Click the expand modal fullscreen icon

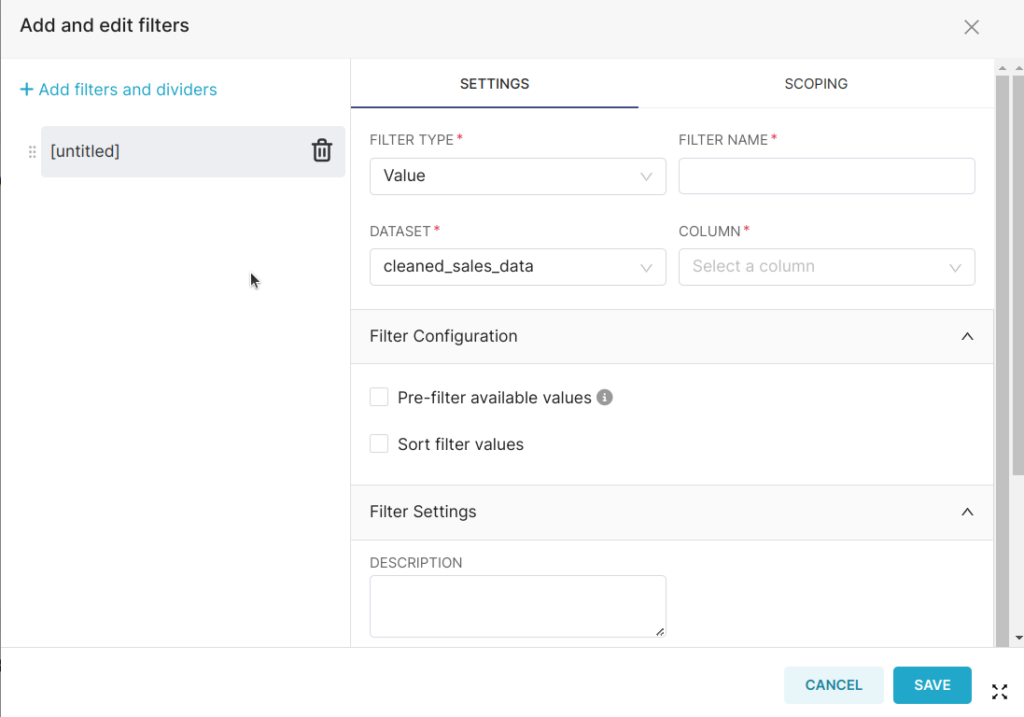(x=999, y=692)
